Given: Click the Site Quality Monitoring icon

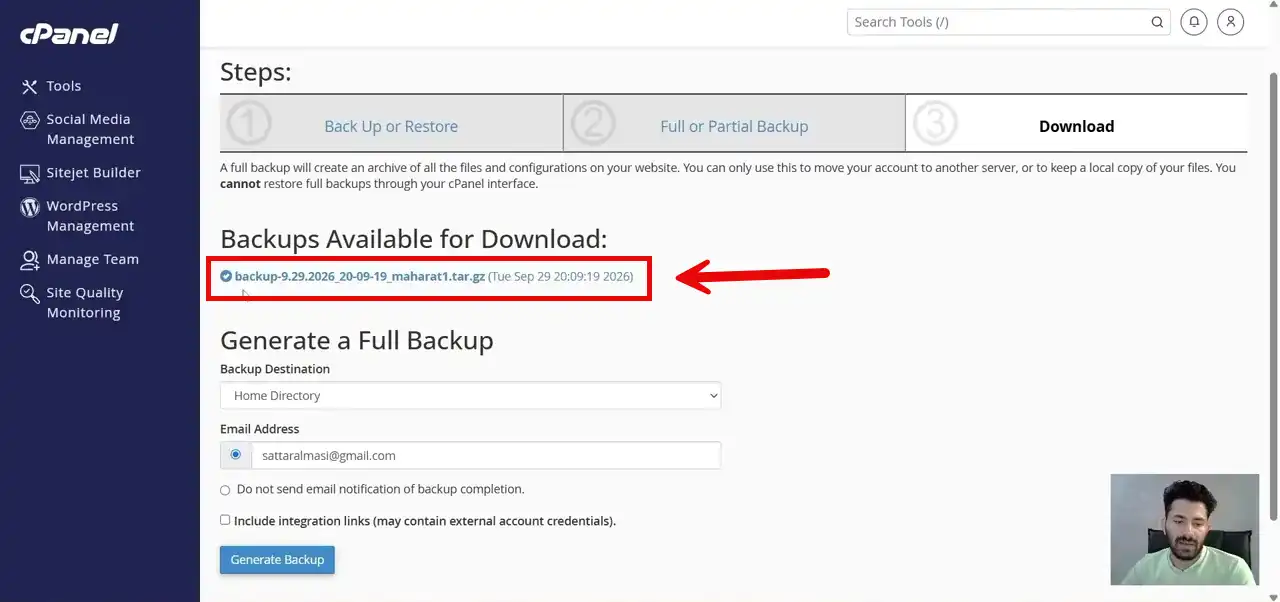Looking at the screenshot, I should [x=30, y=293].
